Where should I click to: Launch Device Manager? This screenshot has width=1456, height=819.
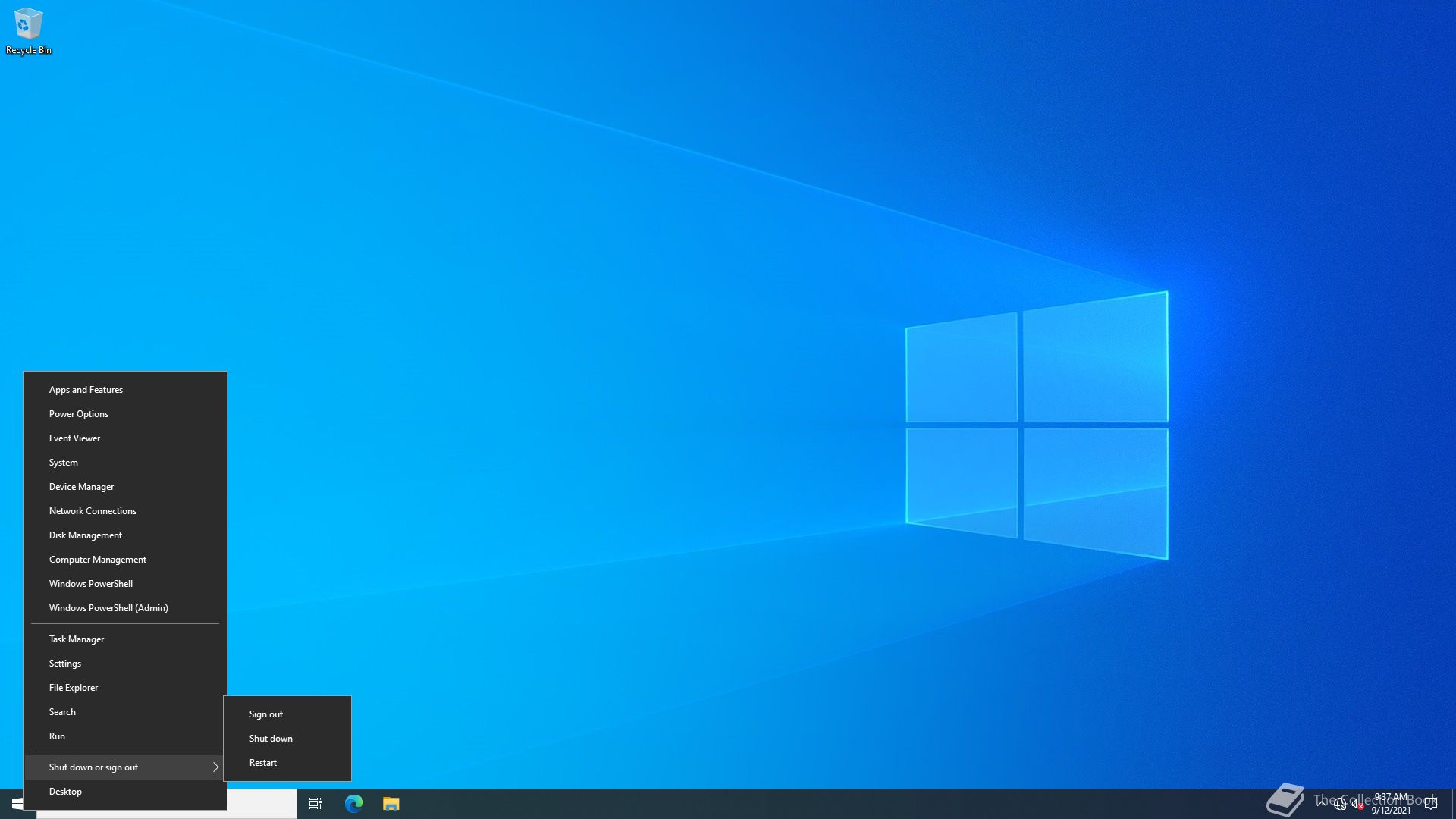click(x=125, y=487)
